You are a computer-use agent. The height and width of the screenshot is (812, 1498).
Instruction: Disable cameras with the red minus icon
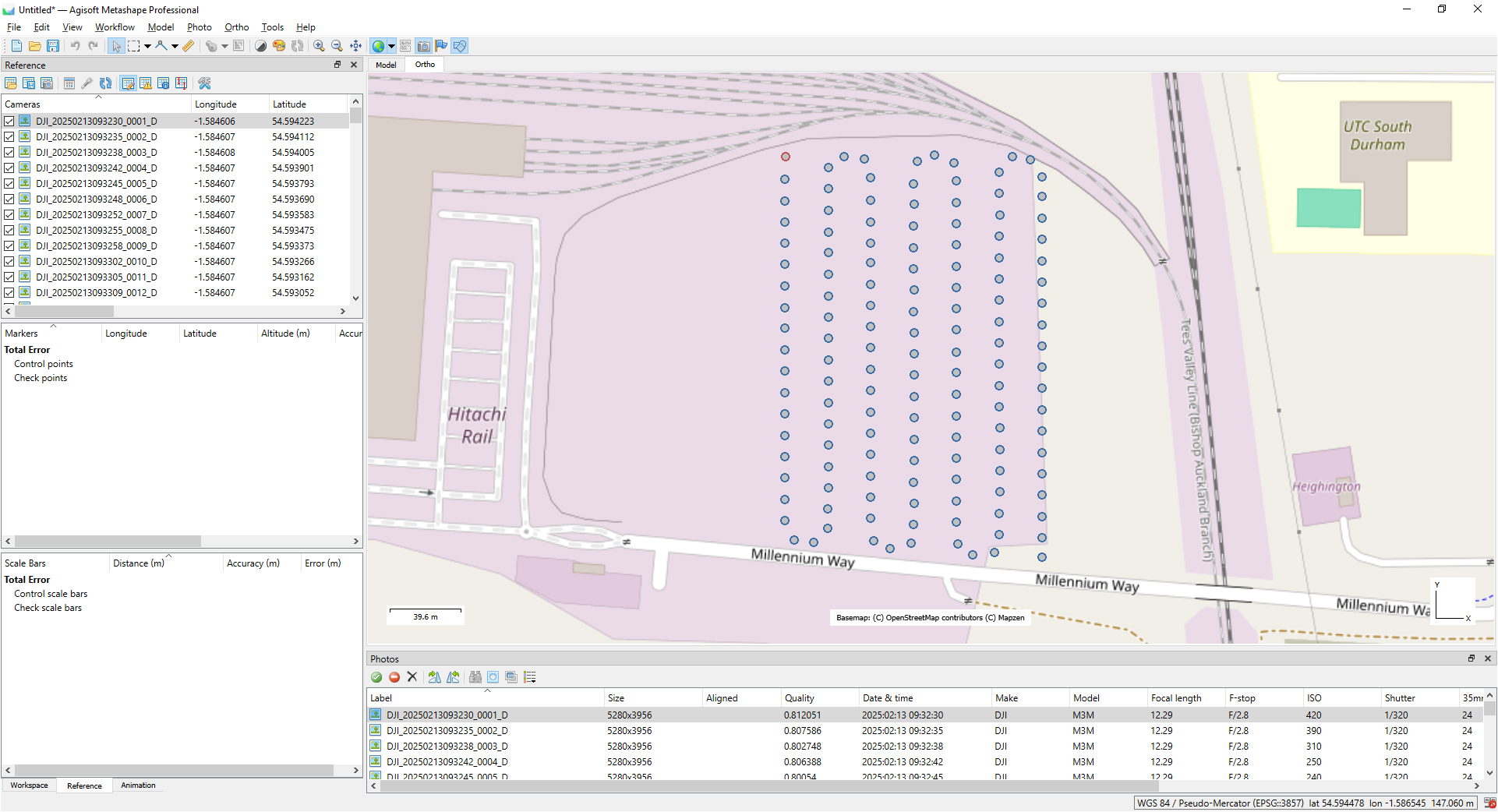click(x=394, y=677)
